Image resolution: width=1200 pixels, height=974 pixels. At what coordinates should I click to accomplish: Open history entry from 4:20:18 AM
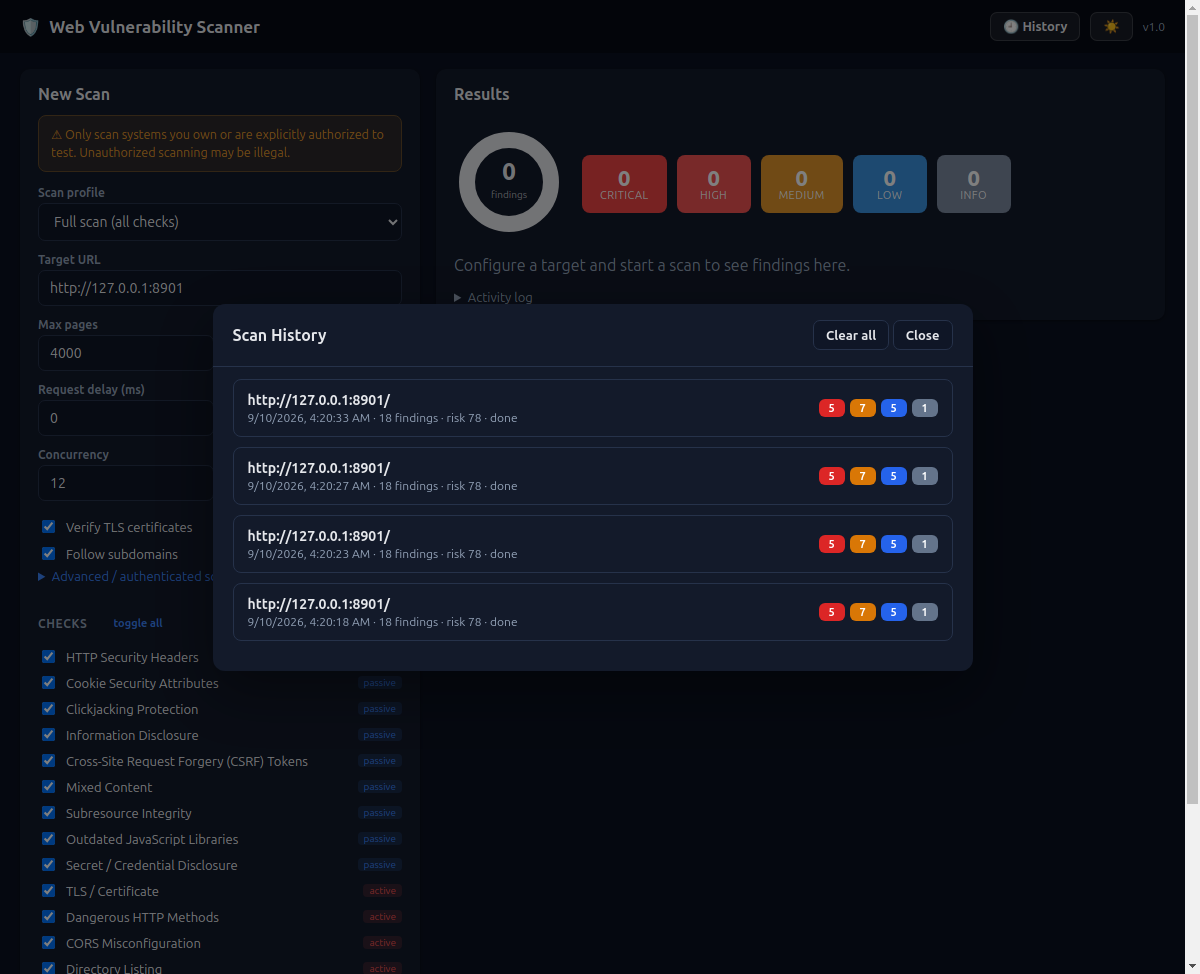point(593,612)
